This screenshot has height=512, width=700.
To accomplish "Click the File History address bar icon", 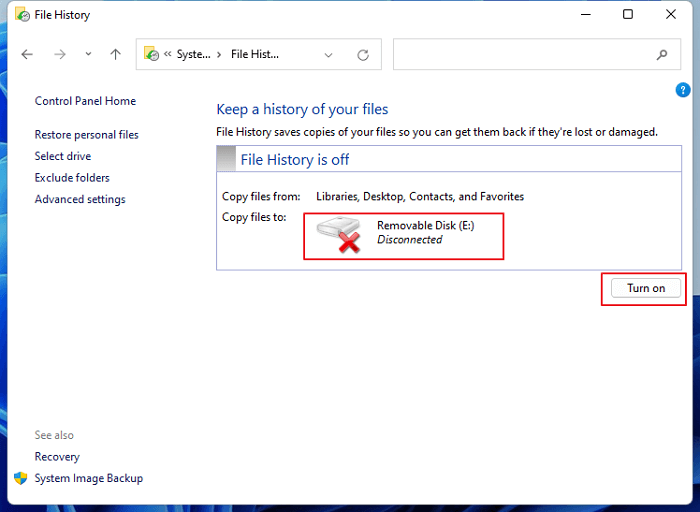I will (x=152, y=55).
